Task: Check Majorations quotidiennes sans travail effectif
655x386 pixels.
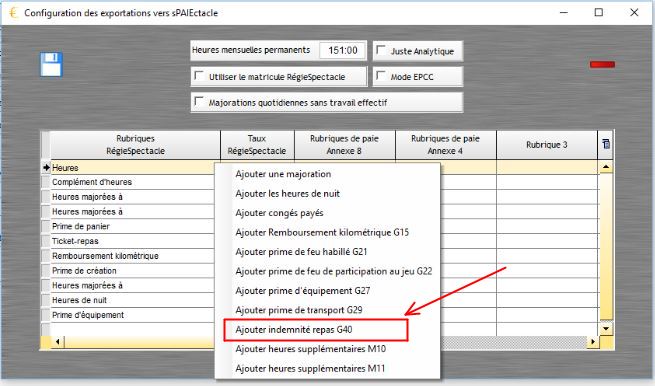Action: 199,102
